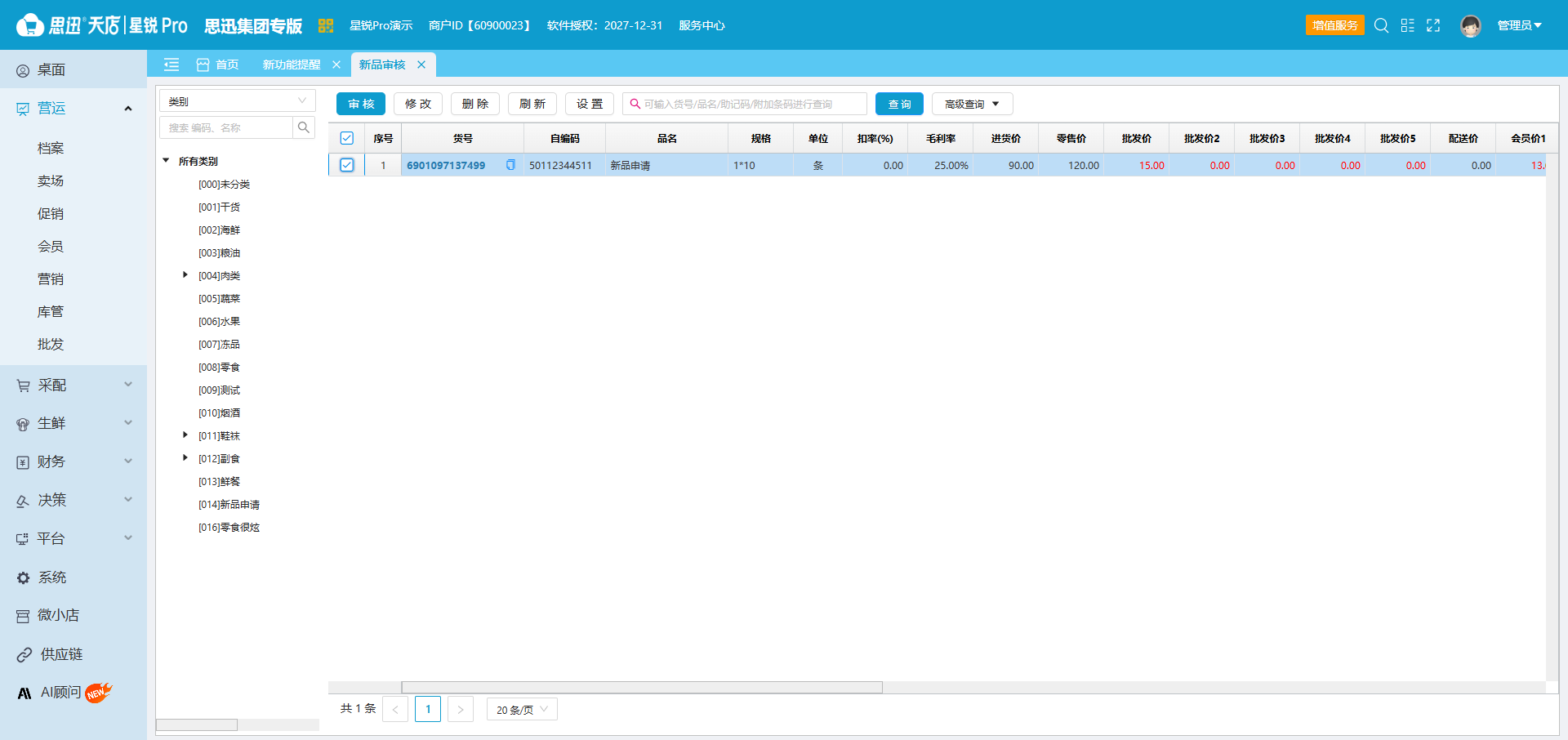Toggle fullscreen mode icon
The height and width of the screenshot is (740, 1568).
1433,25
